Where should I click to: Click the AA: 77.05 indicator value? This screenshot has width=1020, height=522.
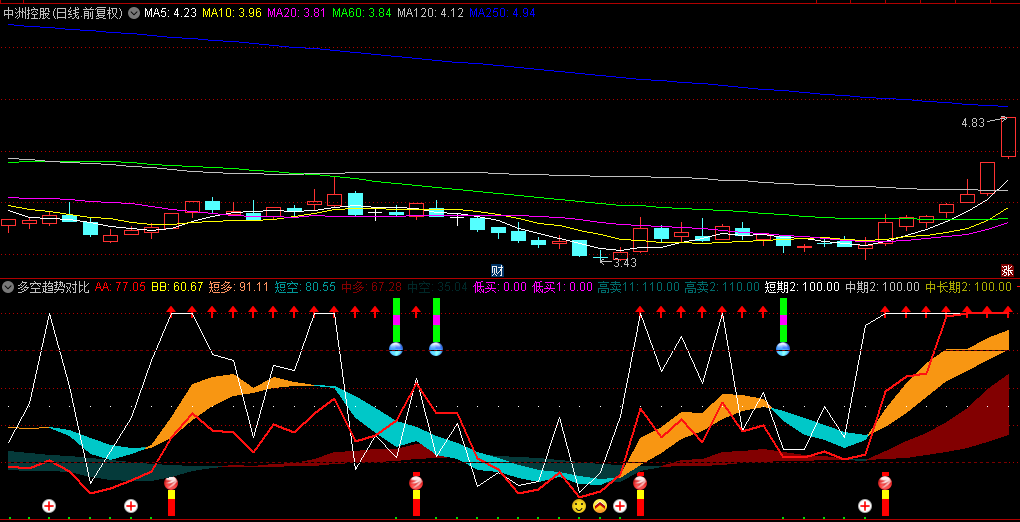(x=120, y=287)
